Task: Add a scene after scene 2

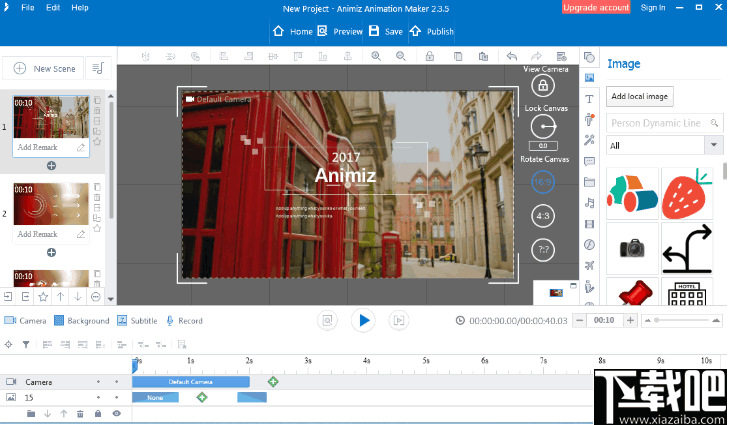Action: (51, 252)
